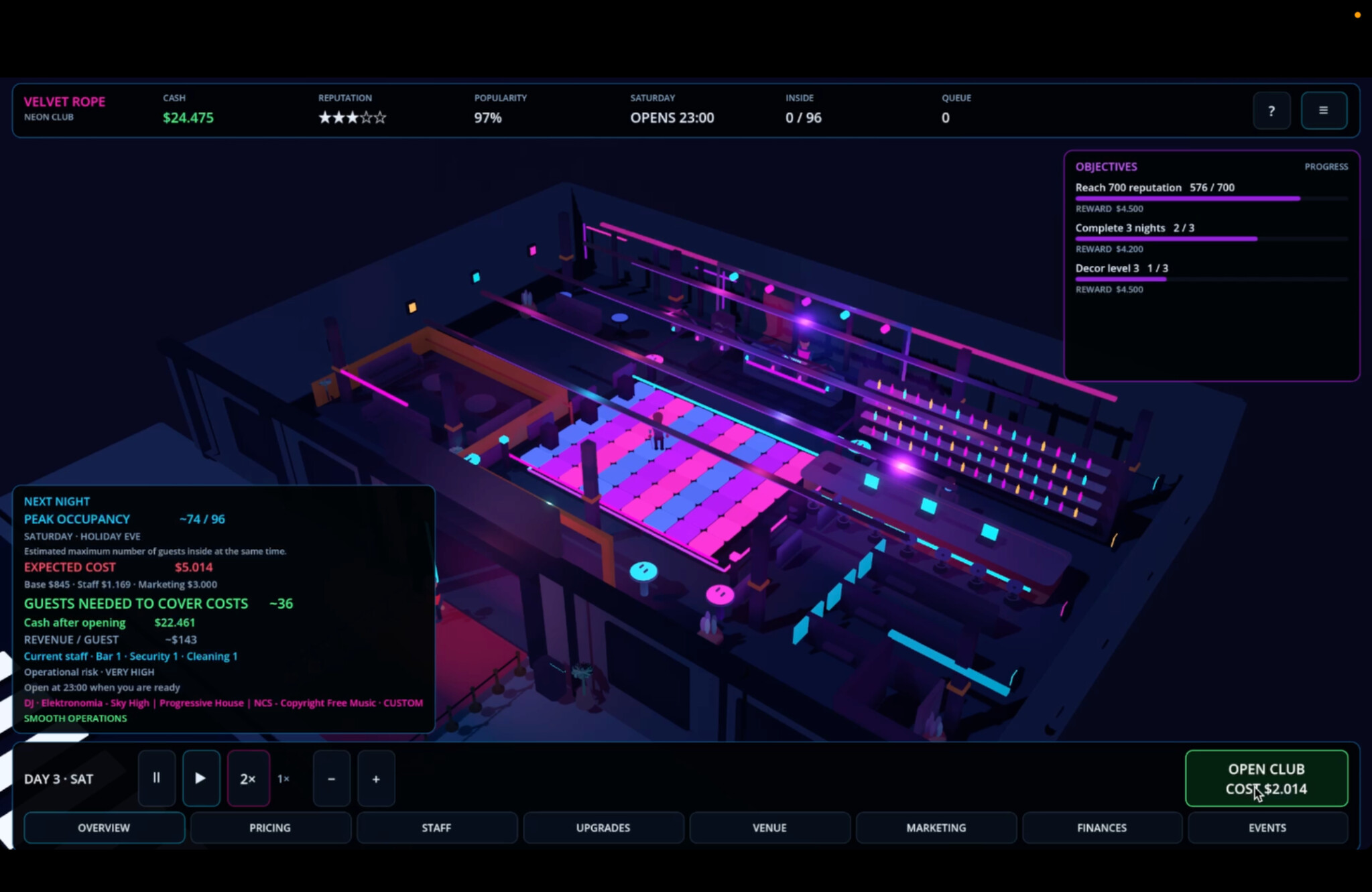Open the help question mark button

pos(1271,111)
